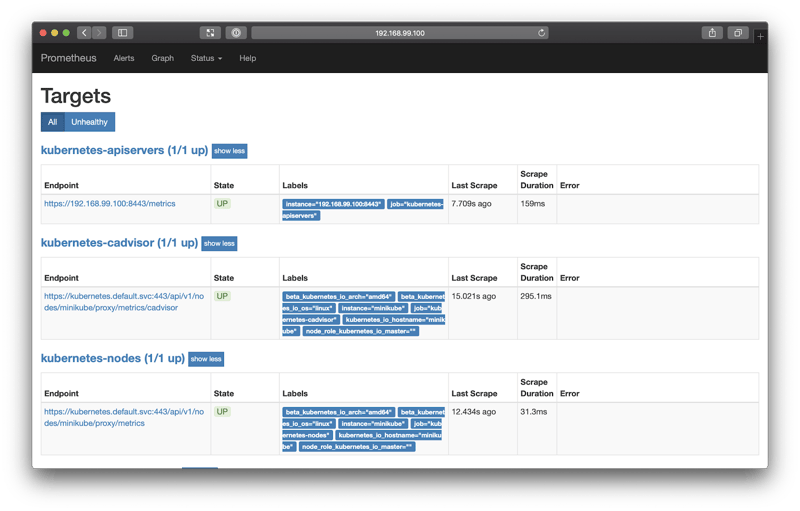Image resolution: width=800 pixels, height=511 pixels.
Task: Collapse kubernetes-nodes with show less
Action: (206, 359)
